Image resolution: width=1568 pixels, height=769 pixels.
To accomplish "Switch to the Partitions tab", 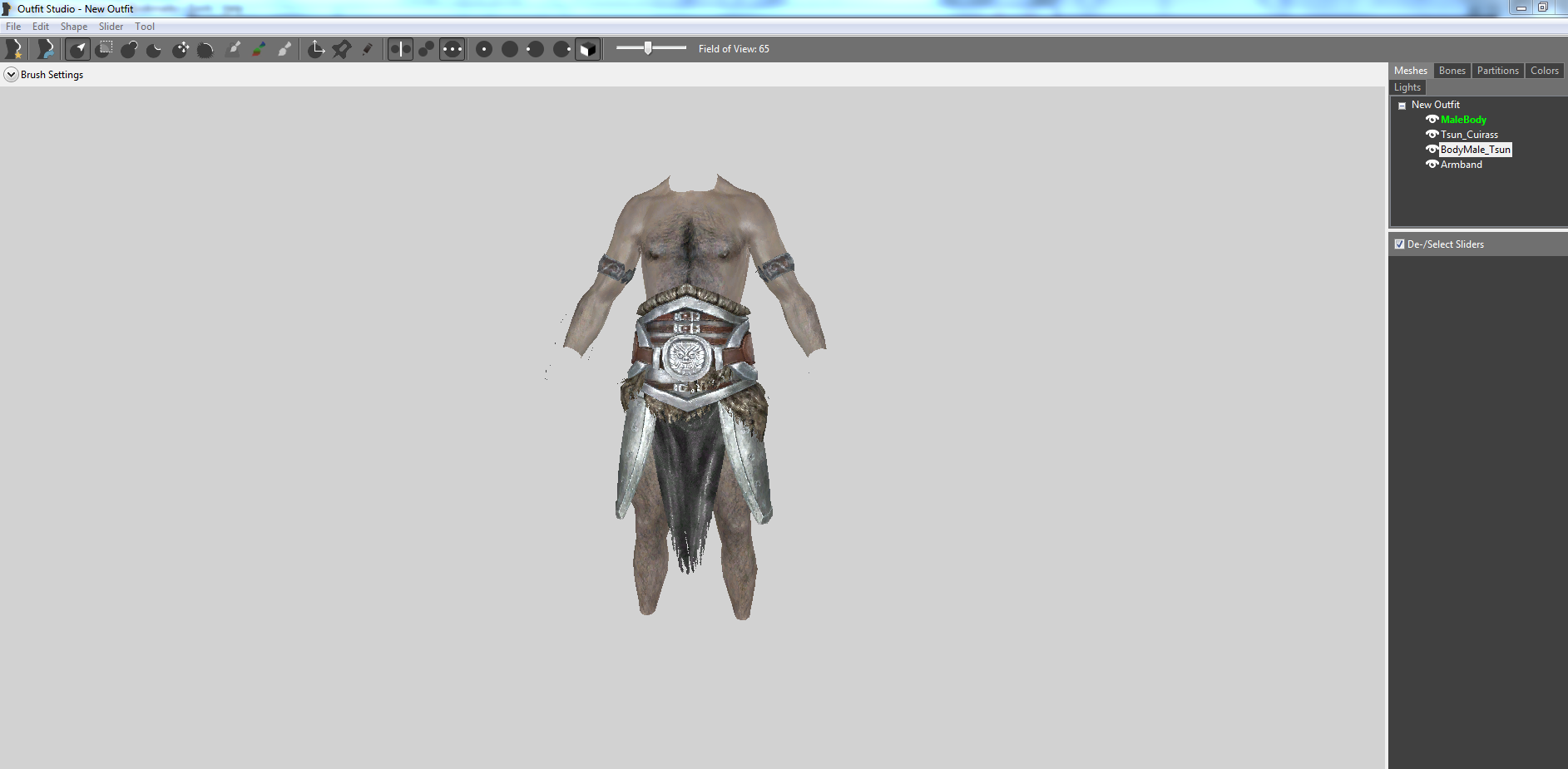I will pos(1498,71).
